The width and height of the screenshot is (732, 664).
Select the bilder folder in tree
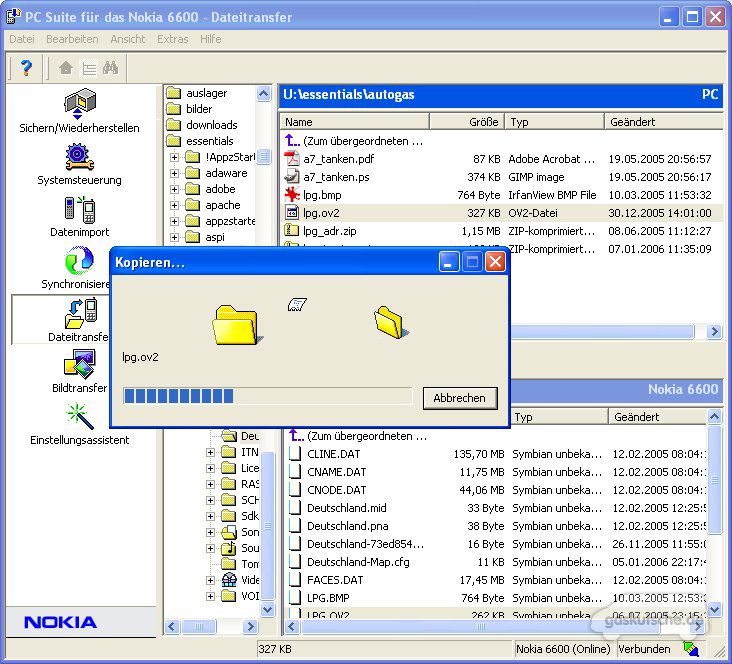click(x=199, y=109)
